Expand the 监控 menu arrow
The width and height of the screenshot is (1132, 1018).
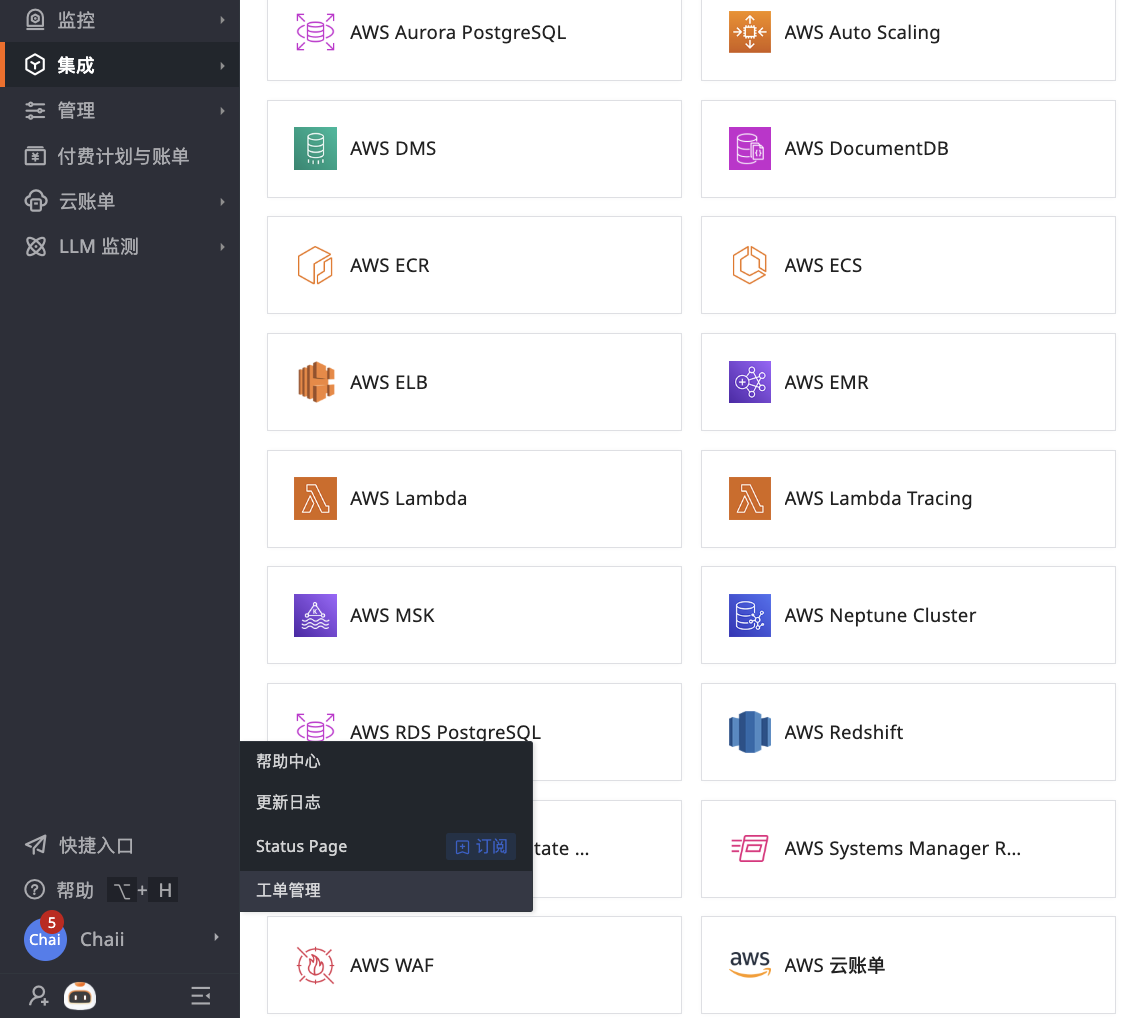pos(222,20)
